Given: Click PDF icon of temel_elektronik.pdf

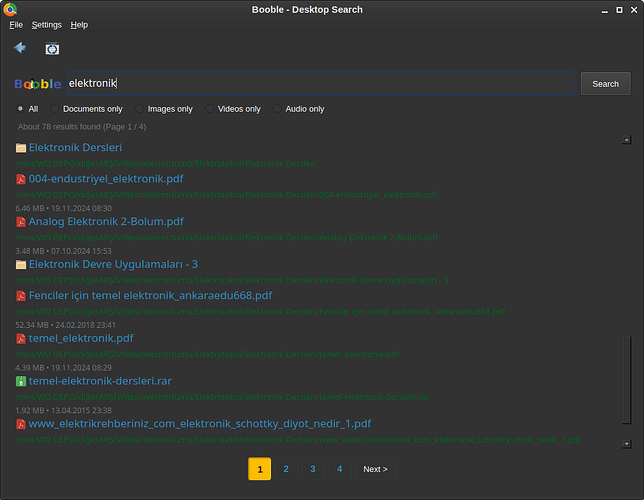Looking at the screenshot, I should [21, 339].
